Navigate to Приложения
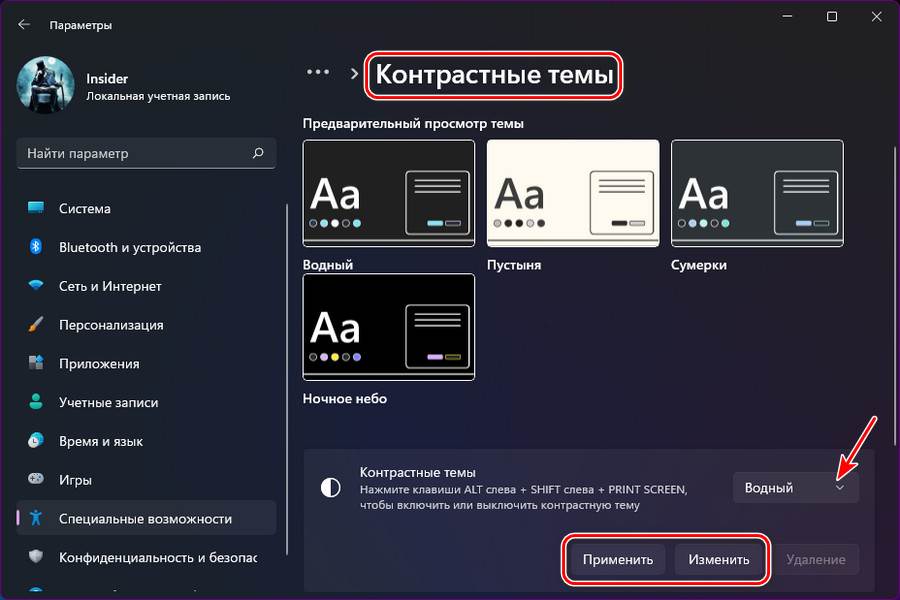The width and height of the screenshot is (900, 600). pos(146,363)
